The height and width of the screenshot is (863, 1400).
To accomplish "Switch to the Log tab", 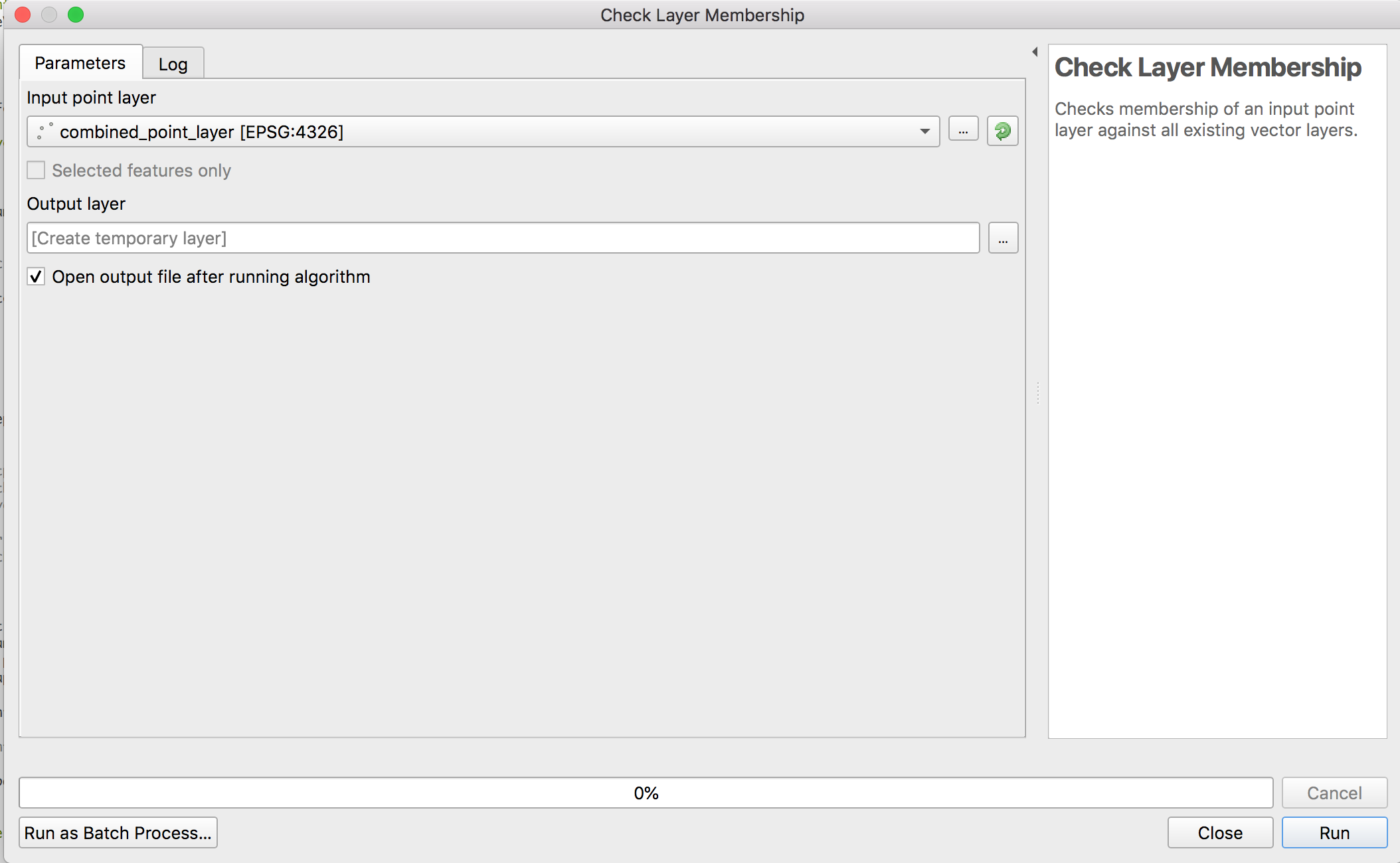I will click(172, 63).
